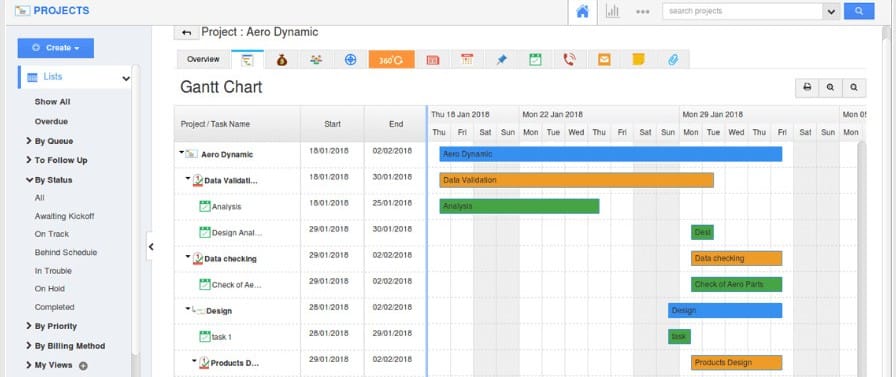The width and height of the screenshot is (896, 377).
Task: Select the Behind Schedule status filter
Action: [66, 252]
